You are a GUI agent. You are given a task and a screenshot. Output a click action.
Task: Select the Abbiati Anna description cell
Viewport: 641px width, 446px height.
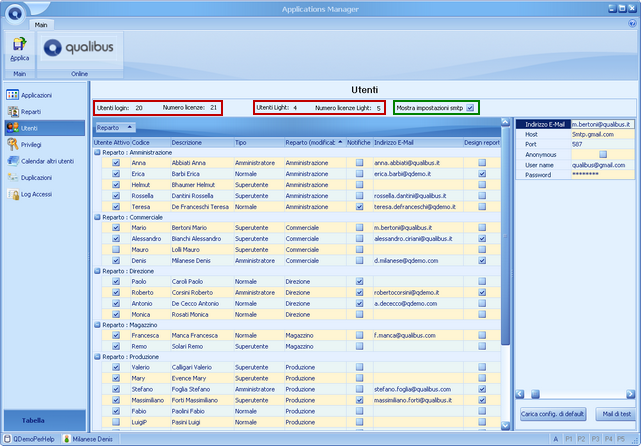(202, 163)
